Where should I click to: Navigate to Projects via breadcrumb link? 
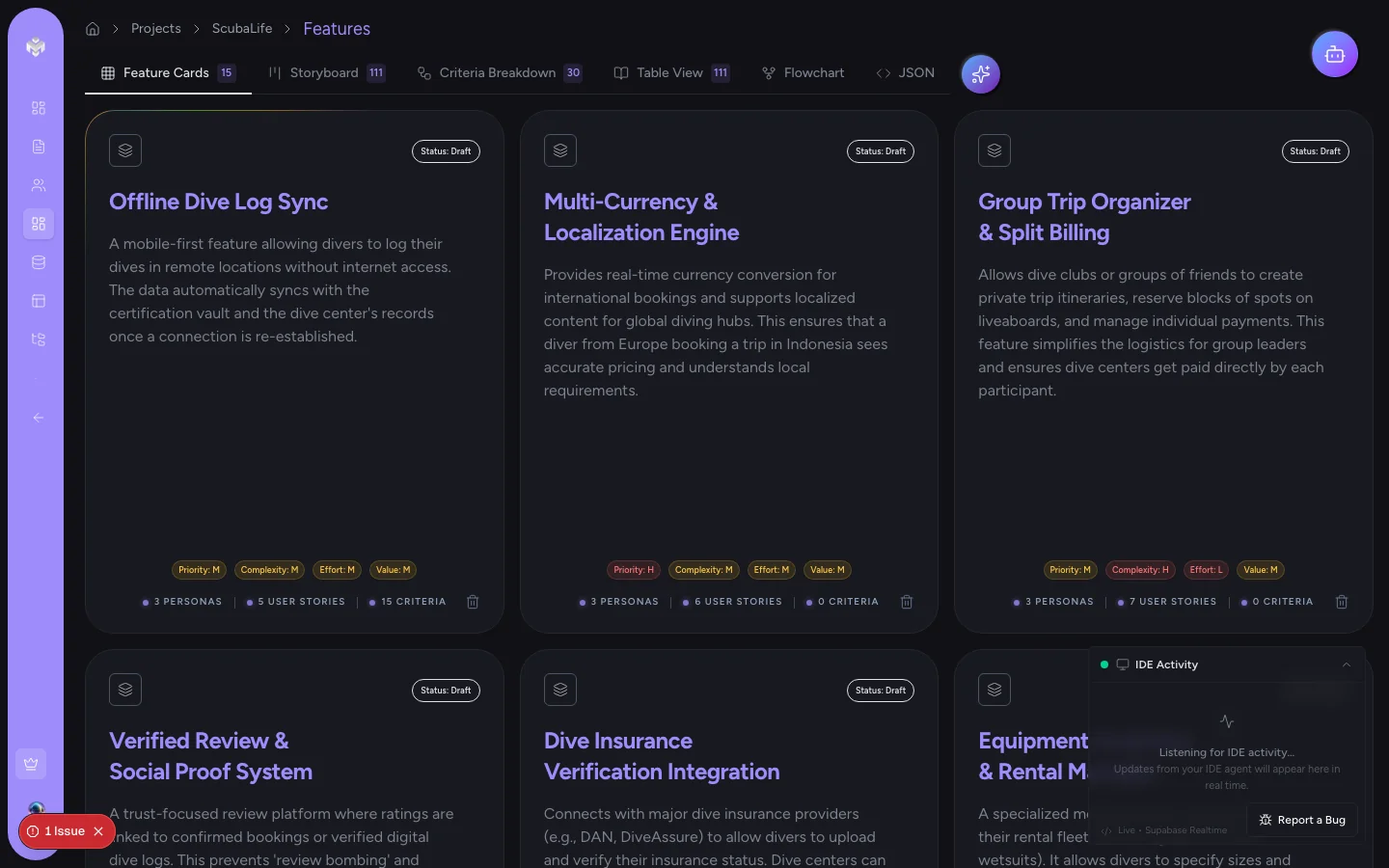click(155, 29)
